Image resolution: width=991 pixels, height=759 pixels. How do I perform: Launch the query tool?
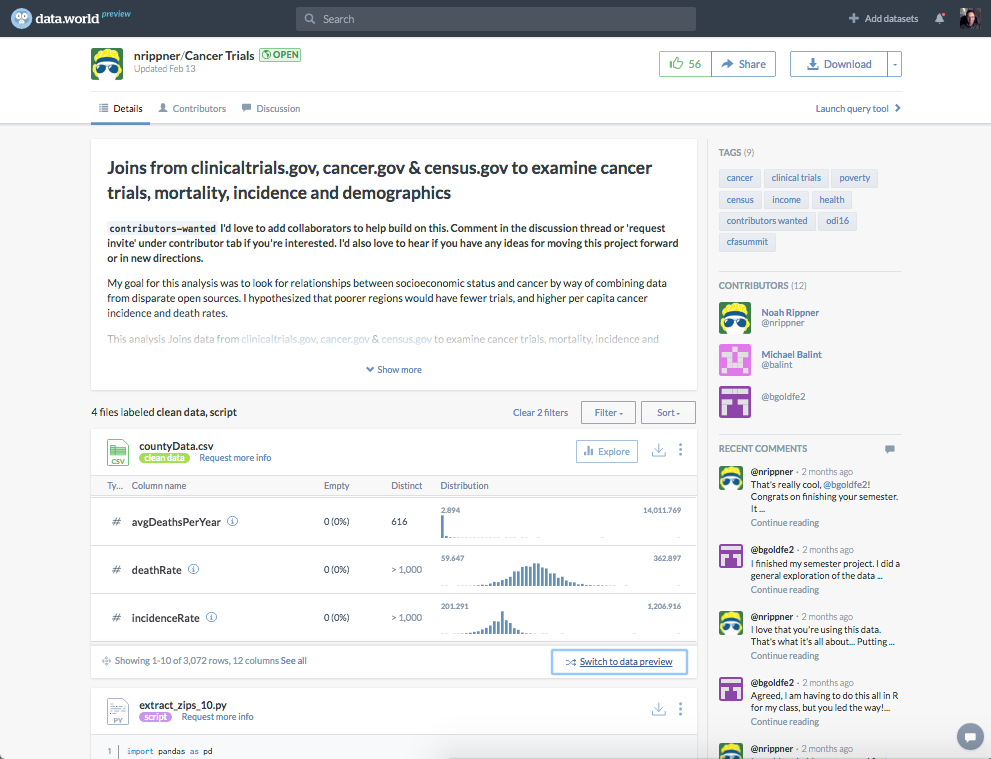click(858, 109)
